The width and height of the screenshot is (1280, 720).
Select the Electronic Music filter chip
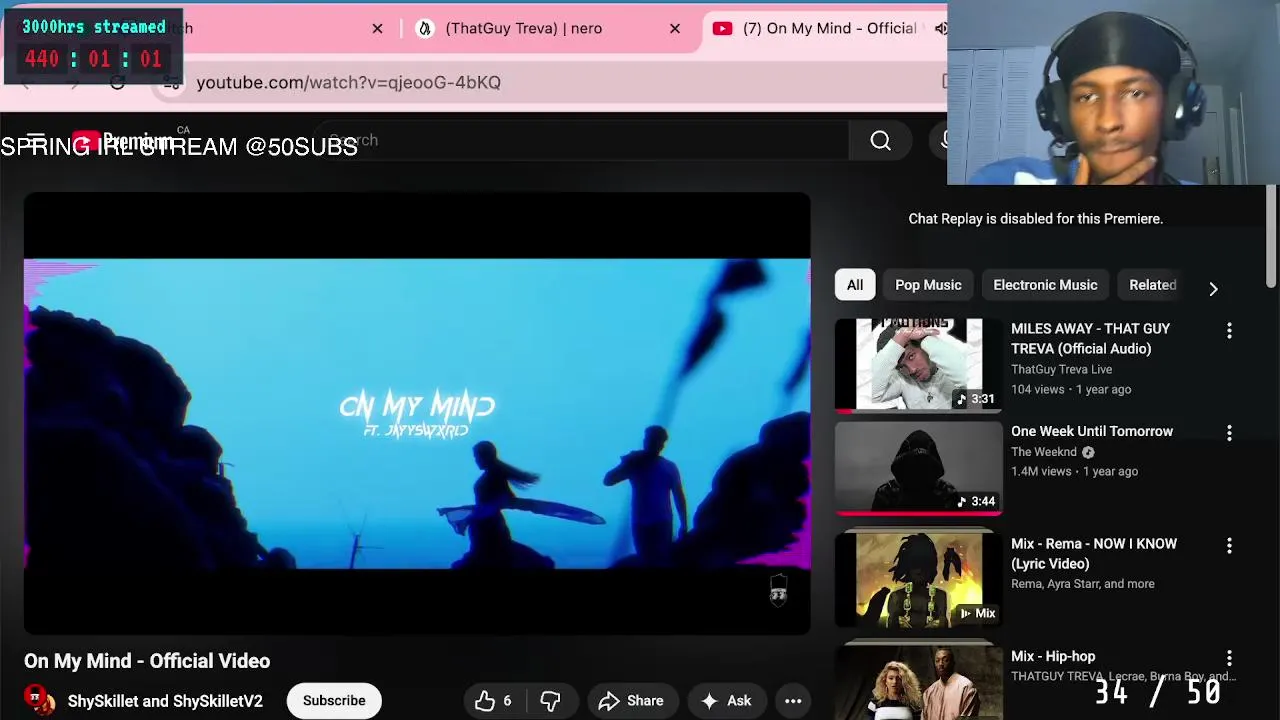1045,285
